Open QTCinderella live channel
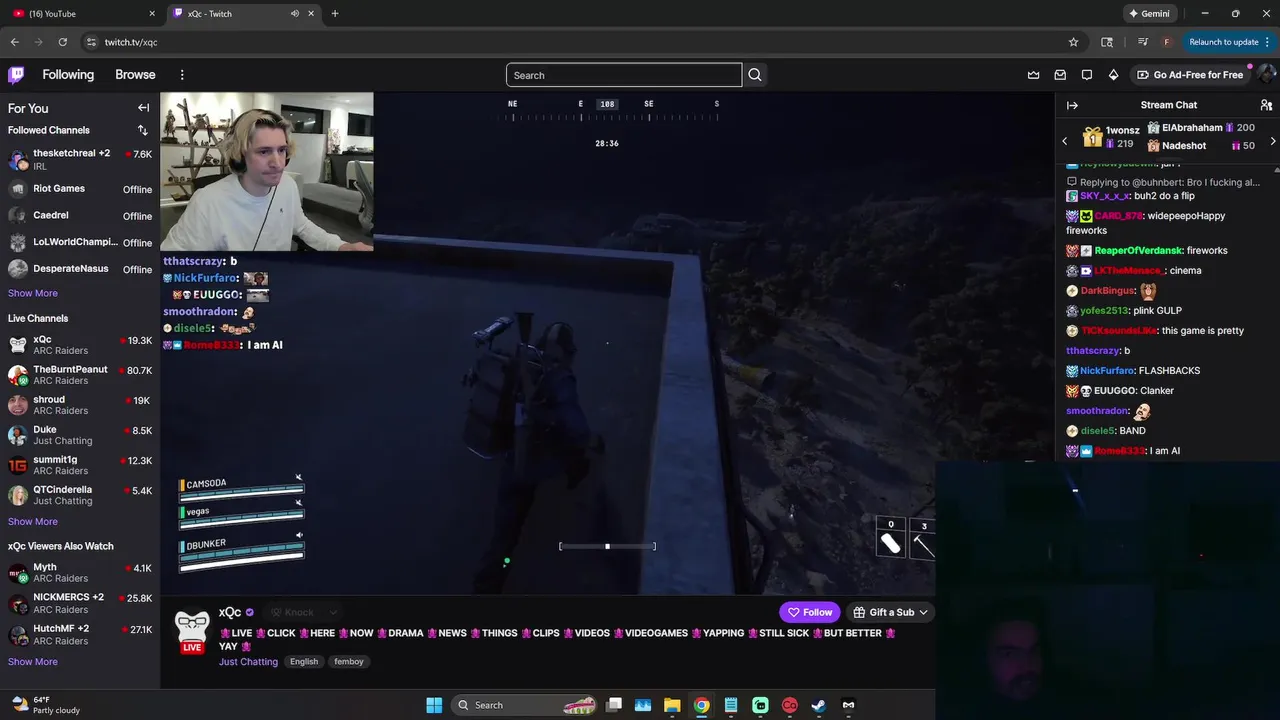1280x720 pixels. pos(80,495)
